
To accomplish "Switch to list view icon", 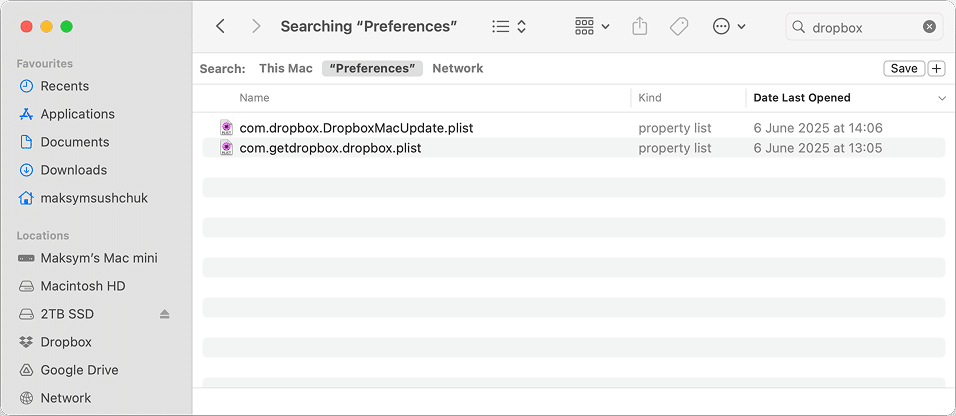I will click(501, 27).
